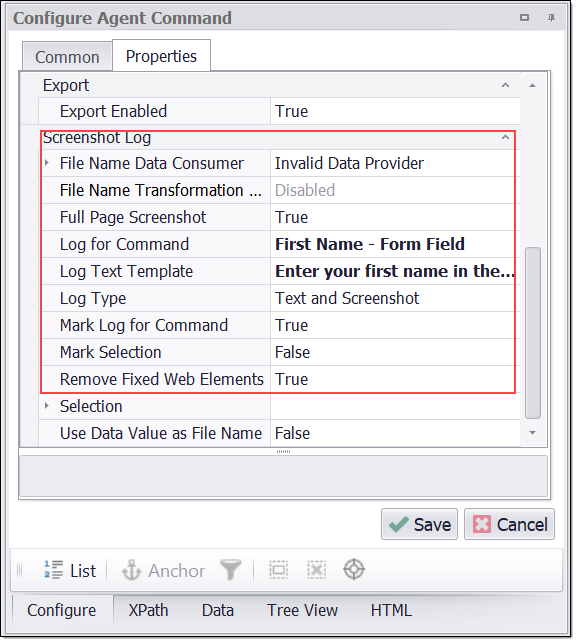The height and width of the screenshot is (642, 576).
Task: Cancel the configuration changes
Action: 509,524
